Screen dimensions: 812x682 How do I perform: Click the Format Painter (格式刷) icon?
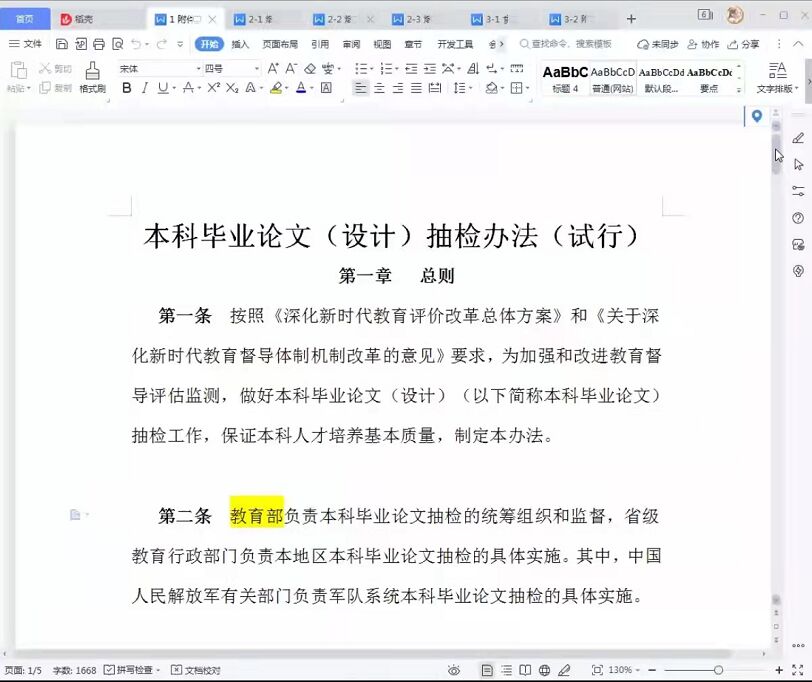(92, 76)
